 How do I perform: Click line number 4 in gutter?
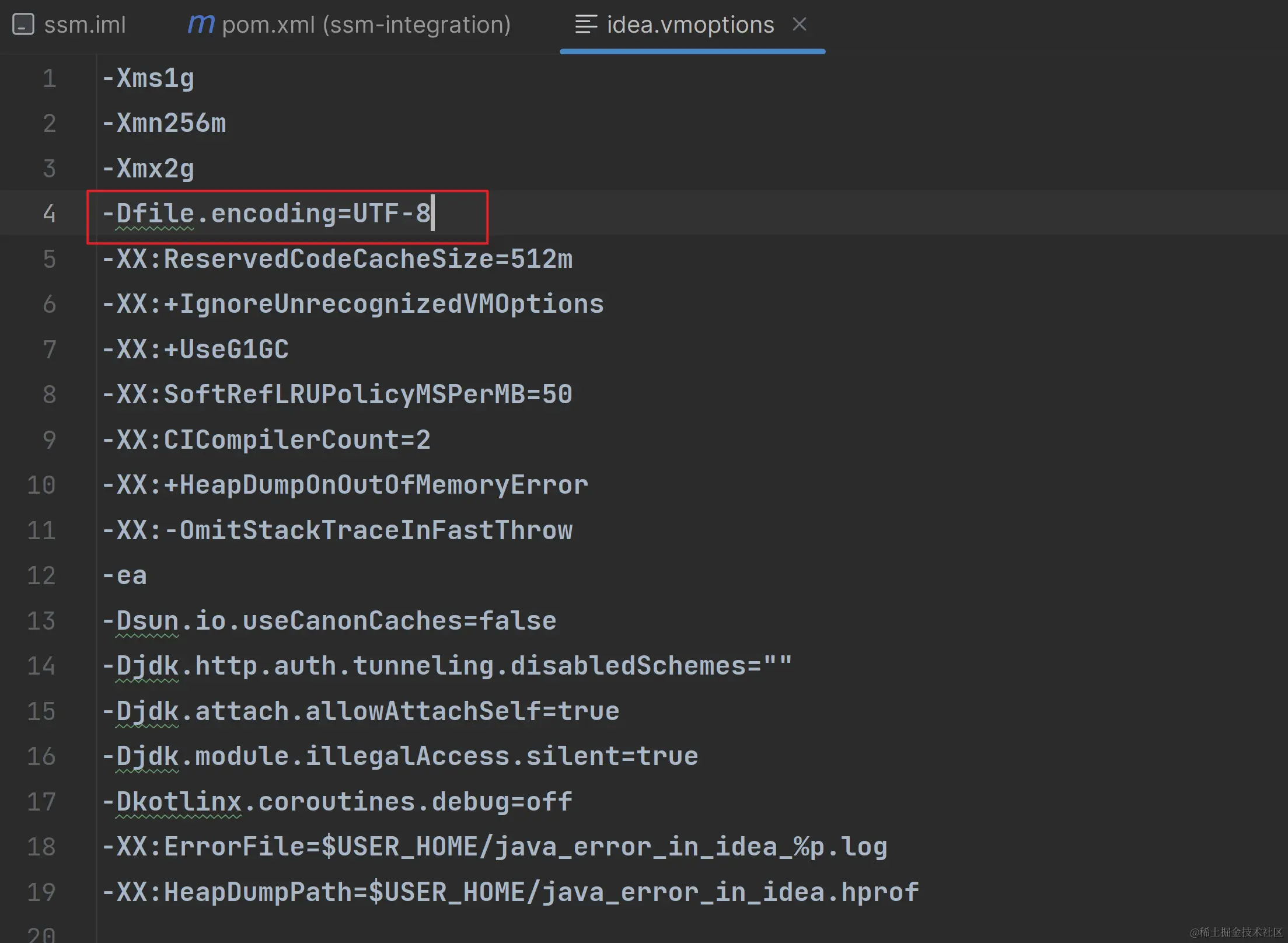(x=49, y=214)
